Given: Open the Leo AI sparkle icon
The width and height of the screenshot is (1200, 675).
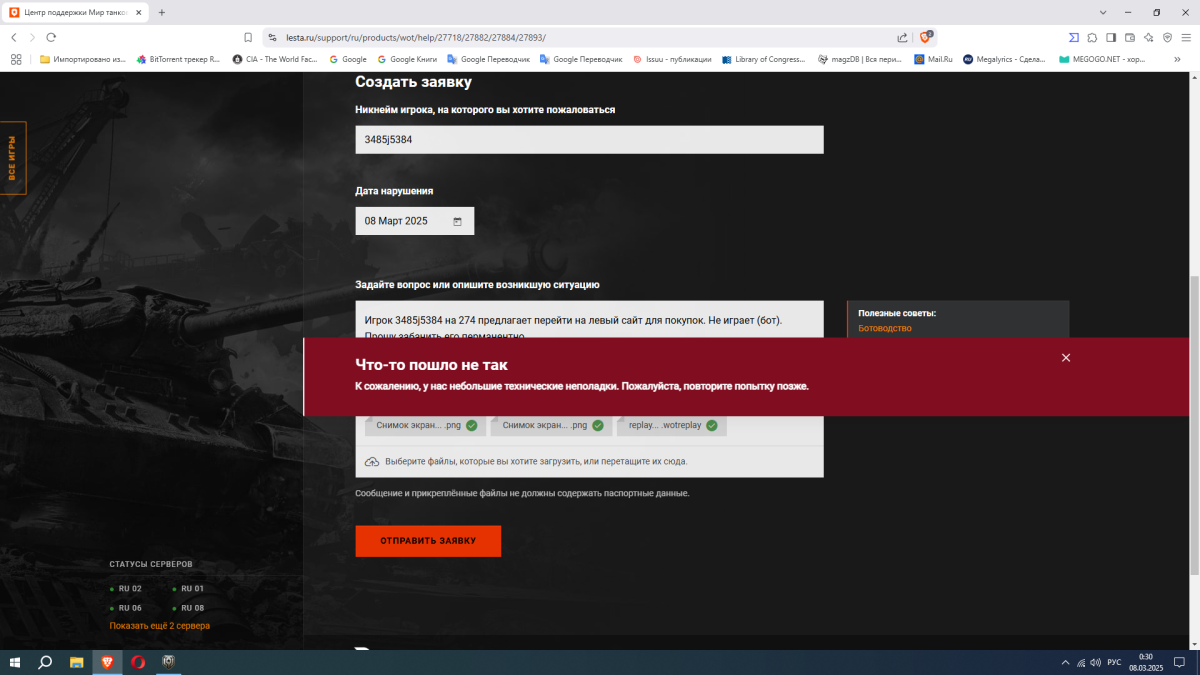Looking at the screenshot, I should pyautogui.click(x=1149, y=37).
